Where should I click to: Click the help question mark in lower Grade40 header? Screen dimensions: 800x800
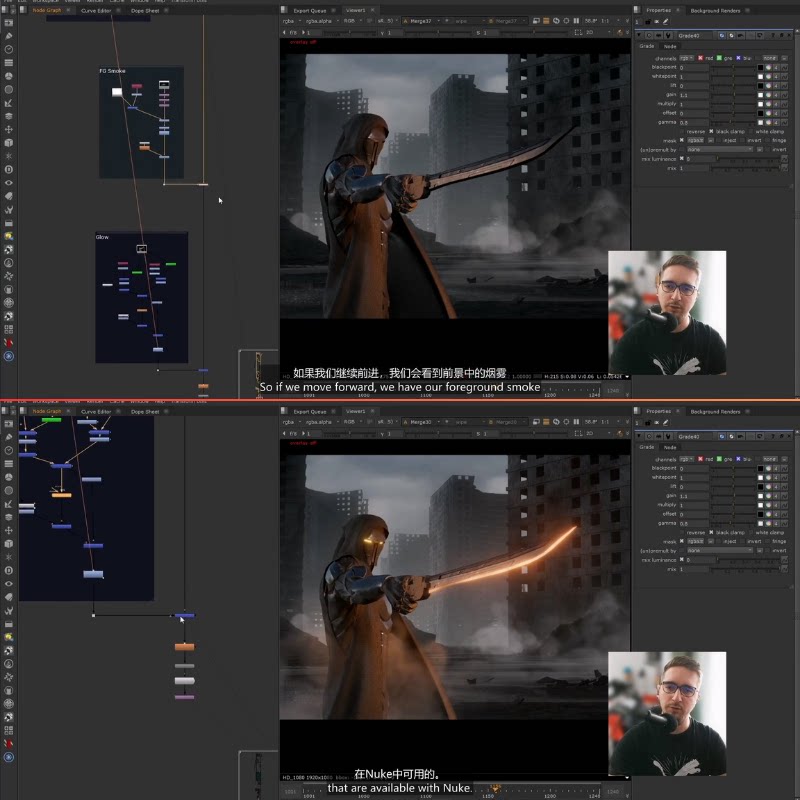pyautogui.click(x=773, y=436)
